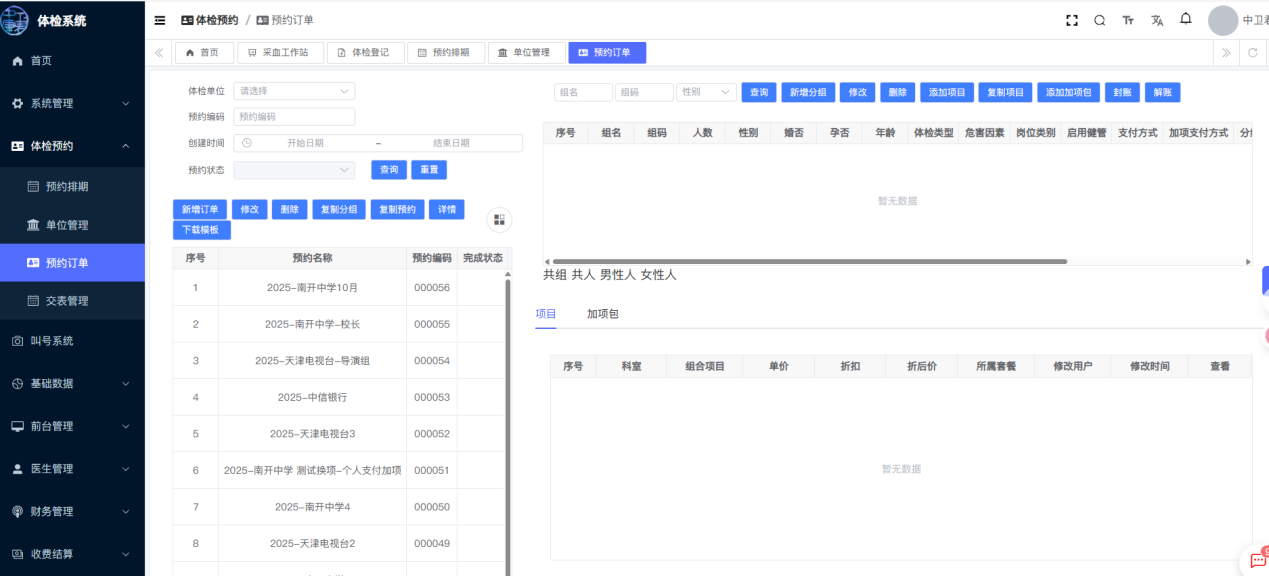This screenshot has width=1269, height=576.
Task: Click the hamburger menu collapse icon
Action: pos(160,20)
